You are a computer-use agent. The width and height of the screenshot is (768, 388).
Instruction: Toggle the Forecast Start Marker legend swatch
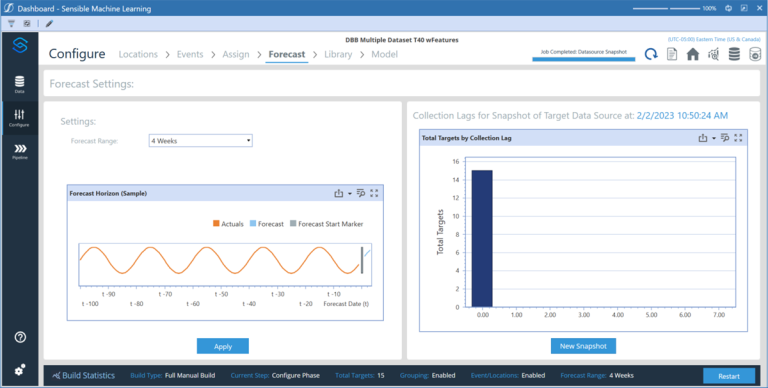coord(293,223)
